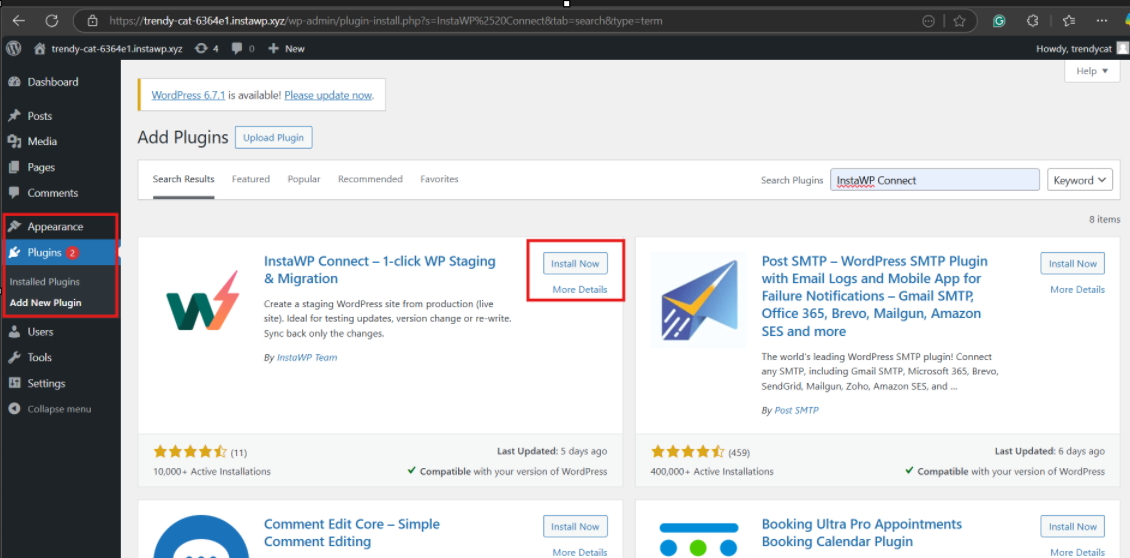Install the Booking Ultra Pro plugin
This screenshot has width=1130, height=558.
coord(1073,527)
